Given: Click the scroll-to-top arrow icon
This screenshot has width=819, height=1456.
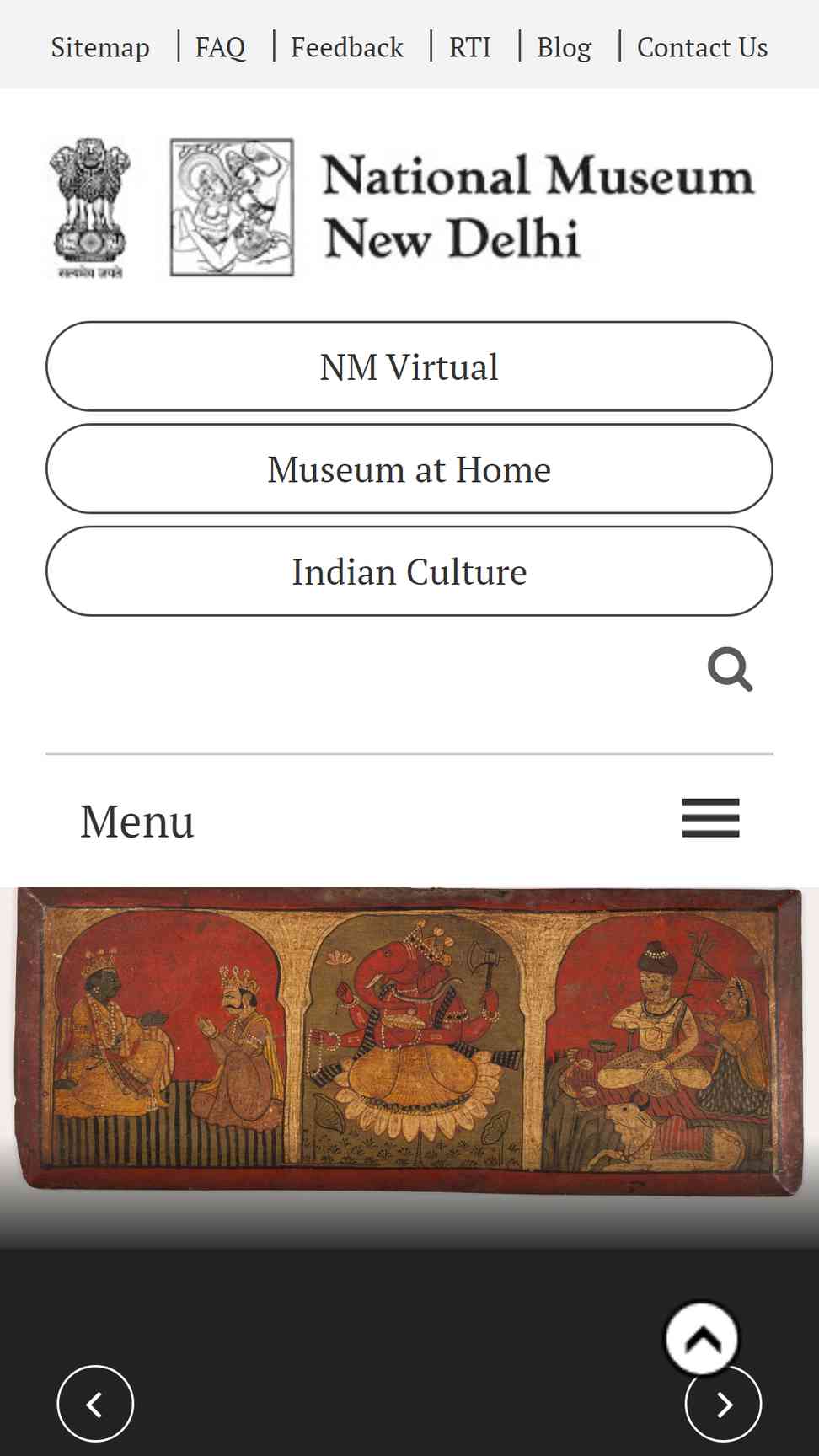Looking at the screenshot, I should tap(702, 1339).
